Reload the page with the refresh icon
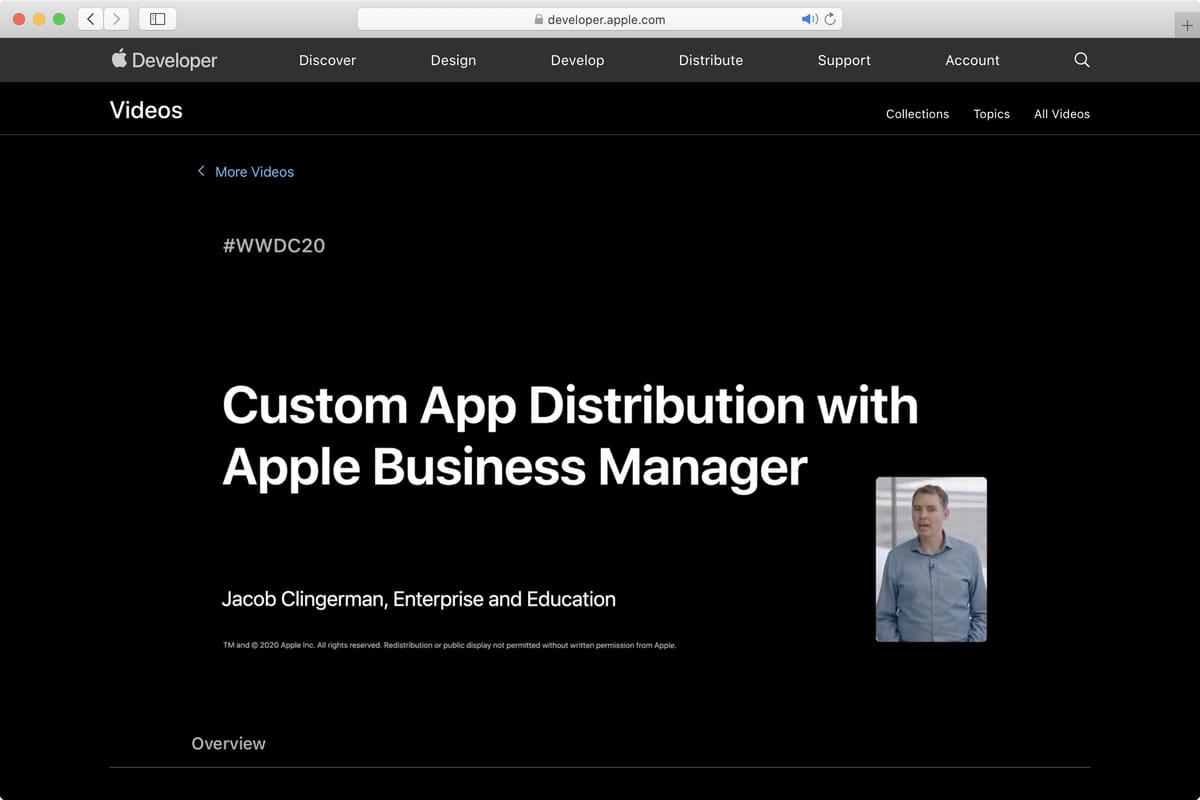The image size is (1200, 800). click(830, 19)
